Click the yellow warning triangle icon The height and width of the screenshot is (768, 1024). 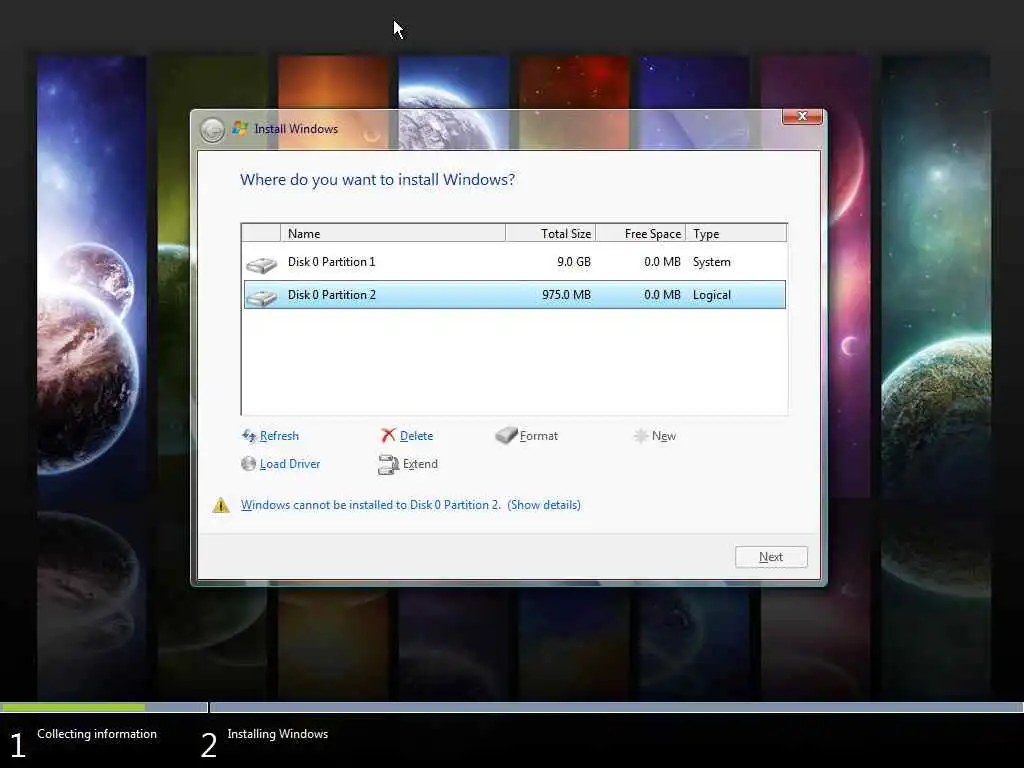point(221,505)
